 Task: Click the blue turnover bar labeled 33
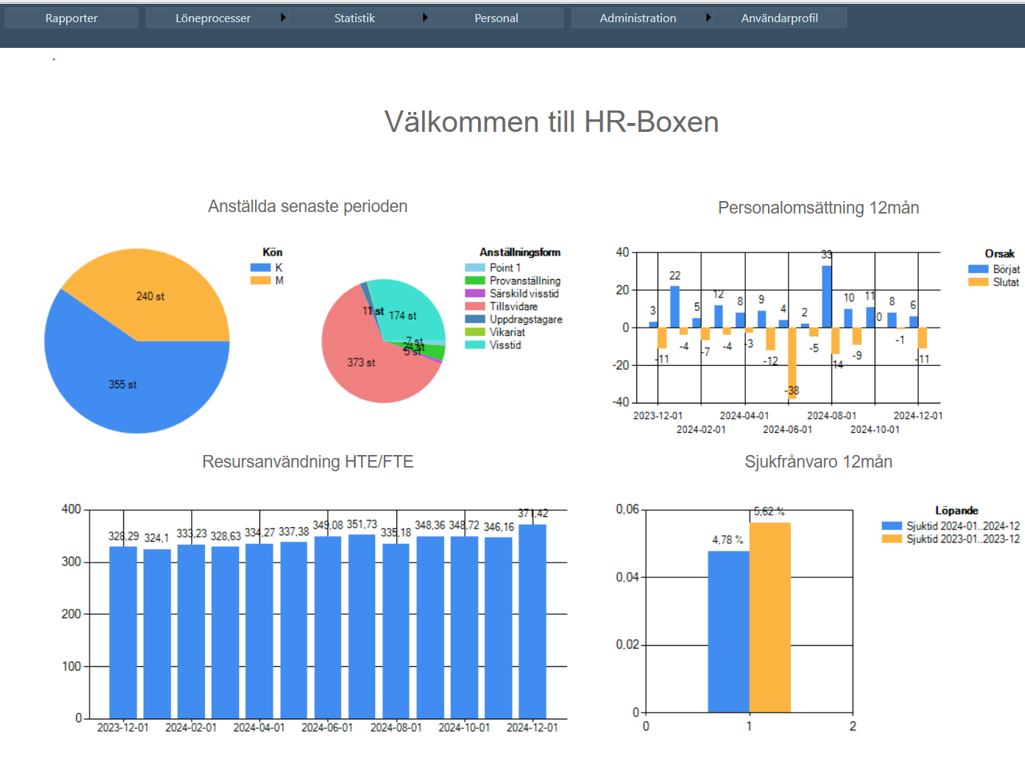[x=827, y=297]
